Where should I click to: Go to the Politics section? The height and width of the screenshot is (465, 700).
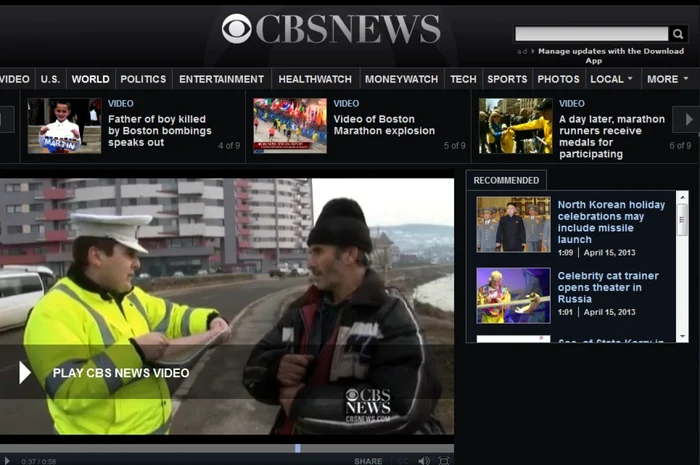point(143,79)
